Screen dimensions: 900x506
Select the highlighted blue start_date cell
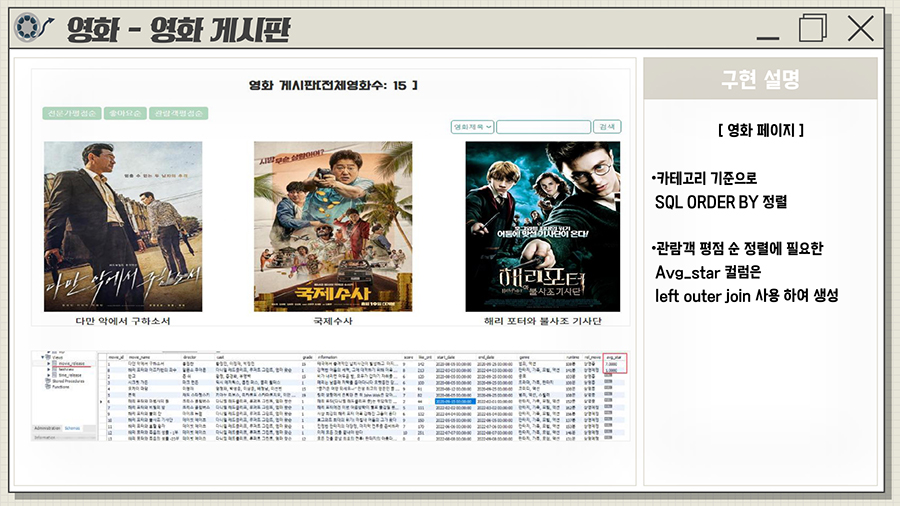pos(455,402)
